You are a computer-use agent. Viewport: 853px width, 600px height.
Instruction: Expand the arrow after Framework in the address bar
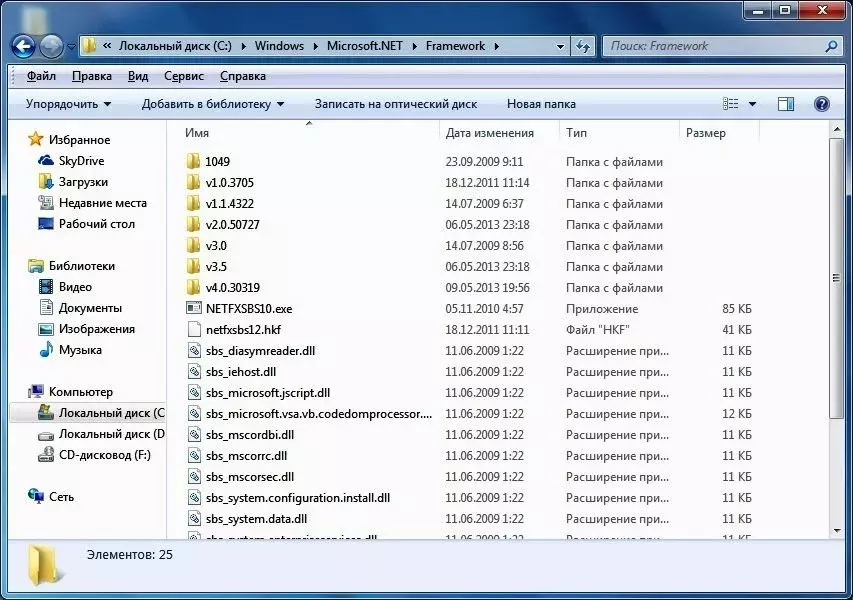[x=496, y=46]
